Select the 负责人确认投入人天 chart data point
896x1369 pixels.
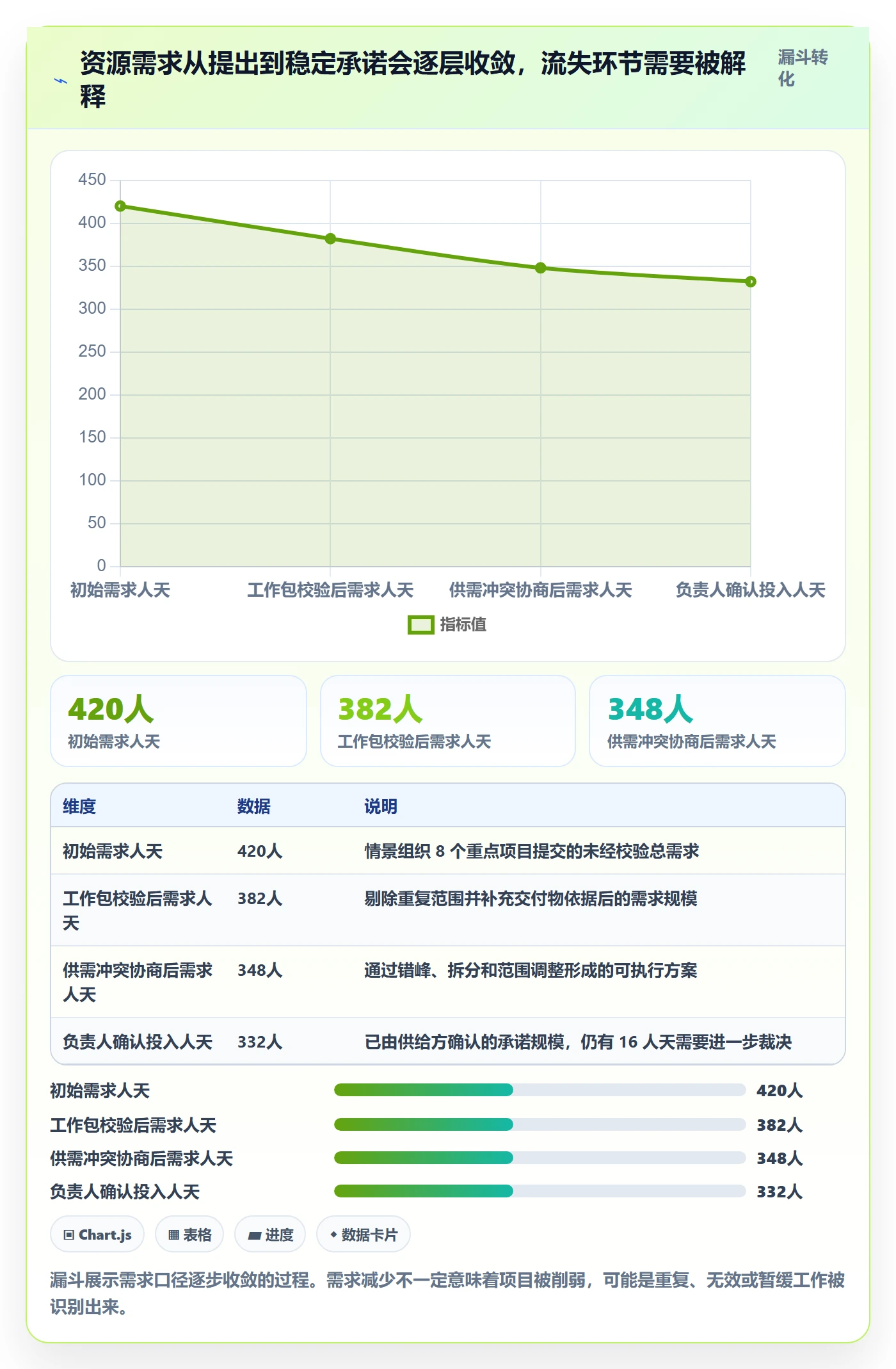pyautogui.click(x=751, y=282)
